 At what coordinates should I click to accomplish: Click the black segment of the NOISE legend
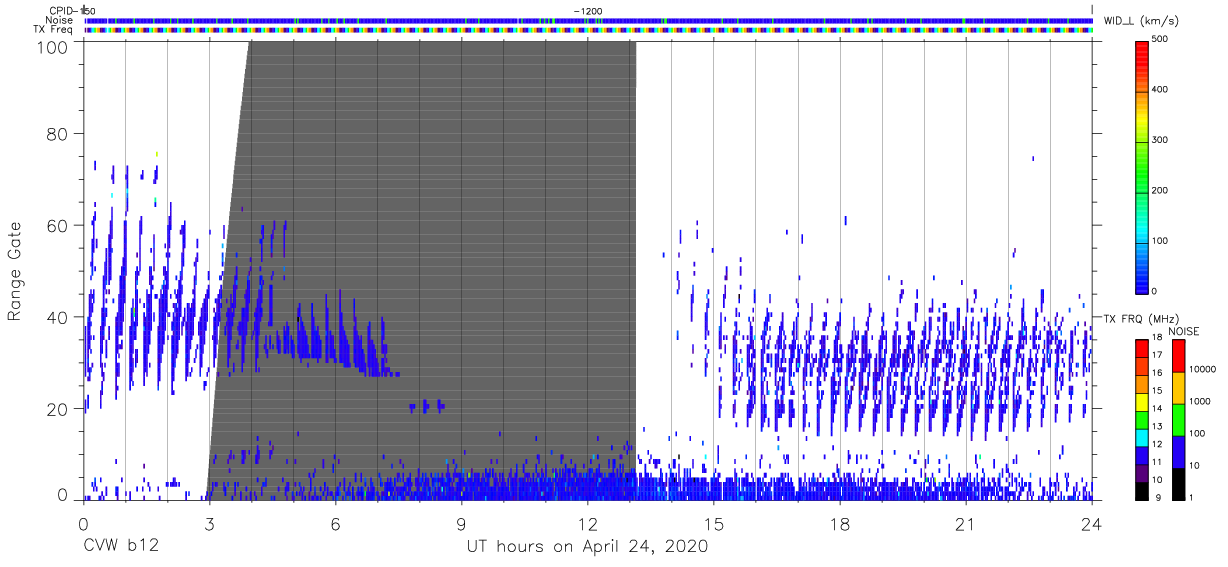click(1177, 484)
